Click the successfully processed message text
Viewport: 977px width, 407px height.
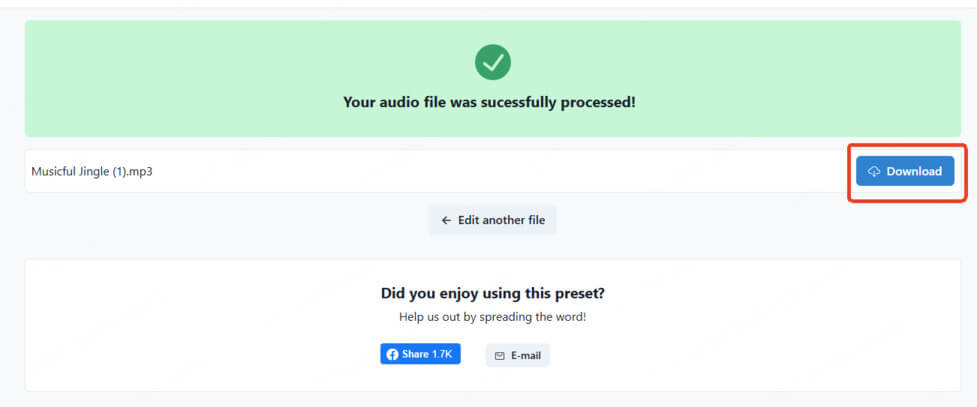[x=489, y=102]
